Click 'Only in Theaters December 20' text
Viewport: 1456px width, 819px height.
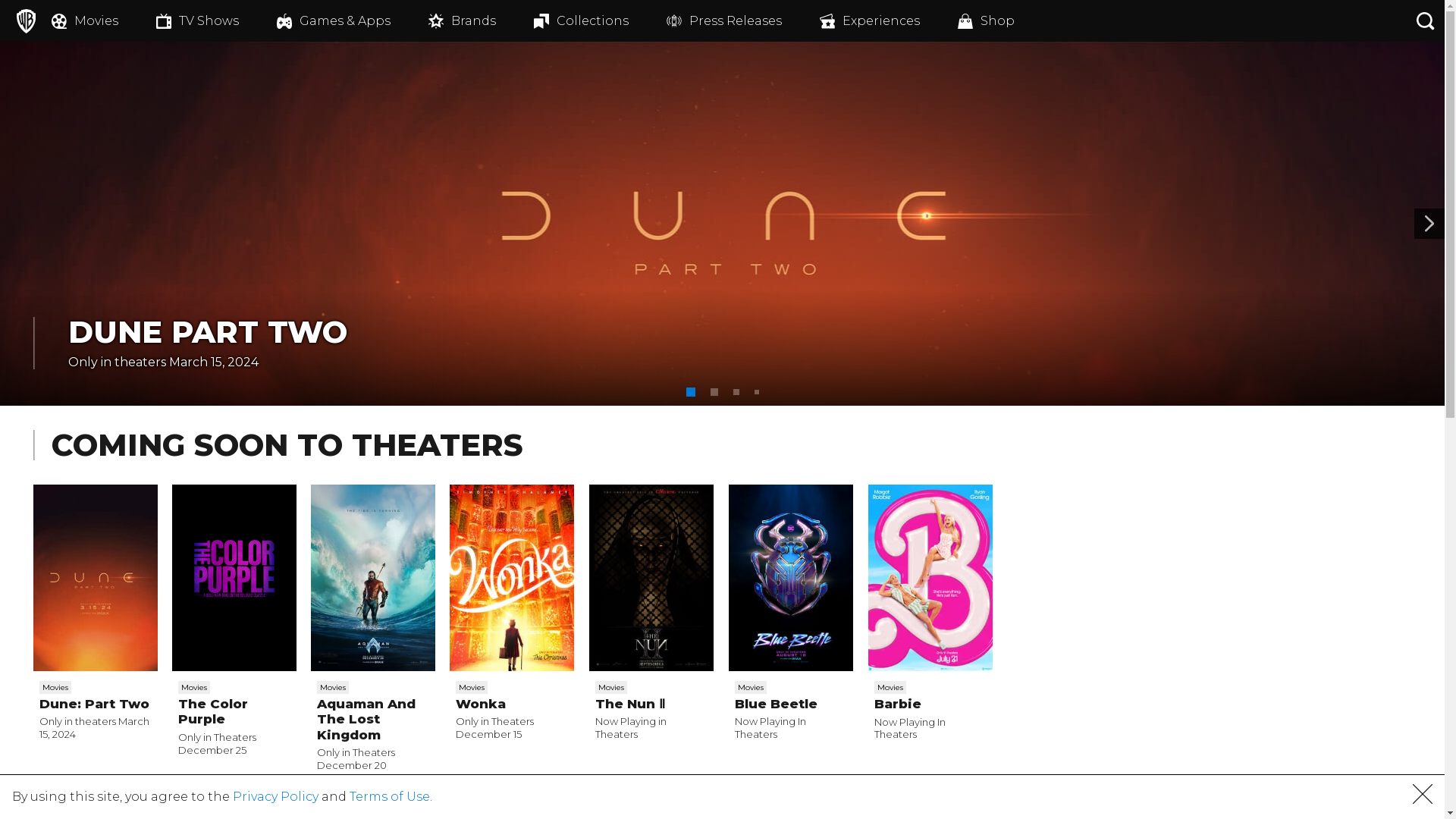(x=356, y=759)
